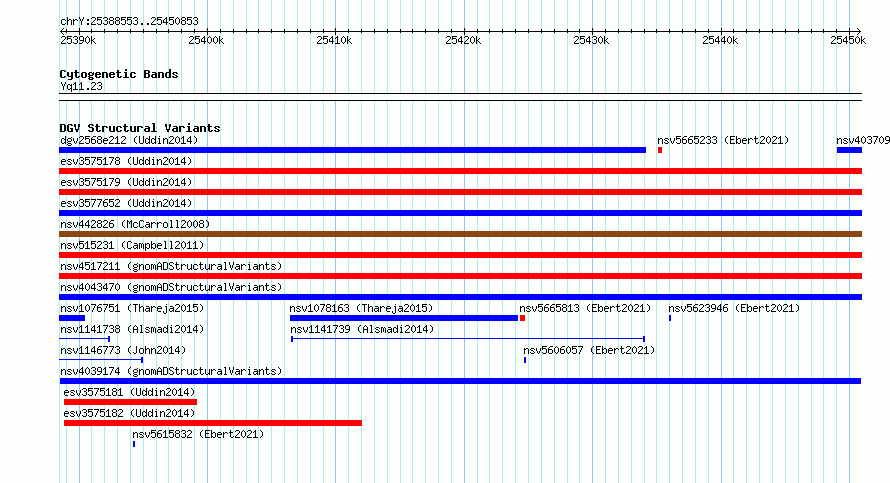Click the 25420k ruler tick label
The height and width of the screenshot is (483, 890).
click(463, 40)
